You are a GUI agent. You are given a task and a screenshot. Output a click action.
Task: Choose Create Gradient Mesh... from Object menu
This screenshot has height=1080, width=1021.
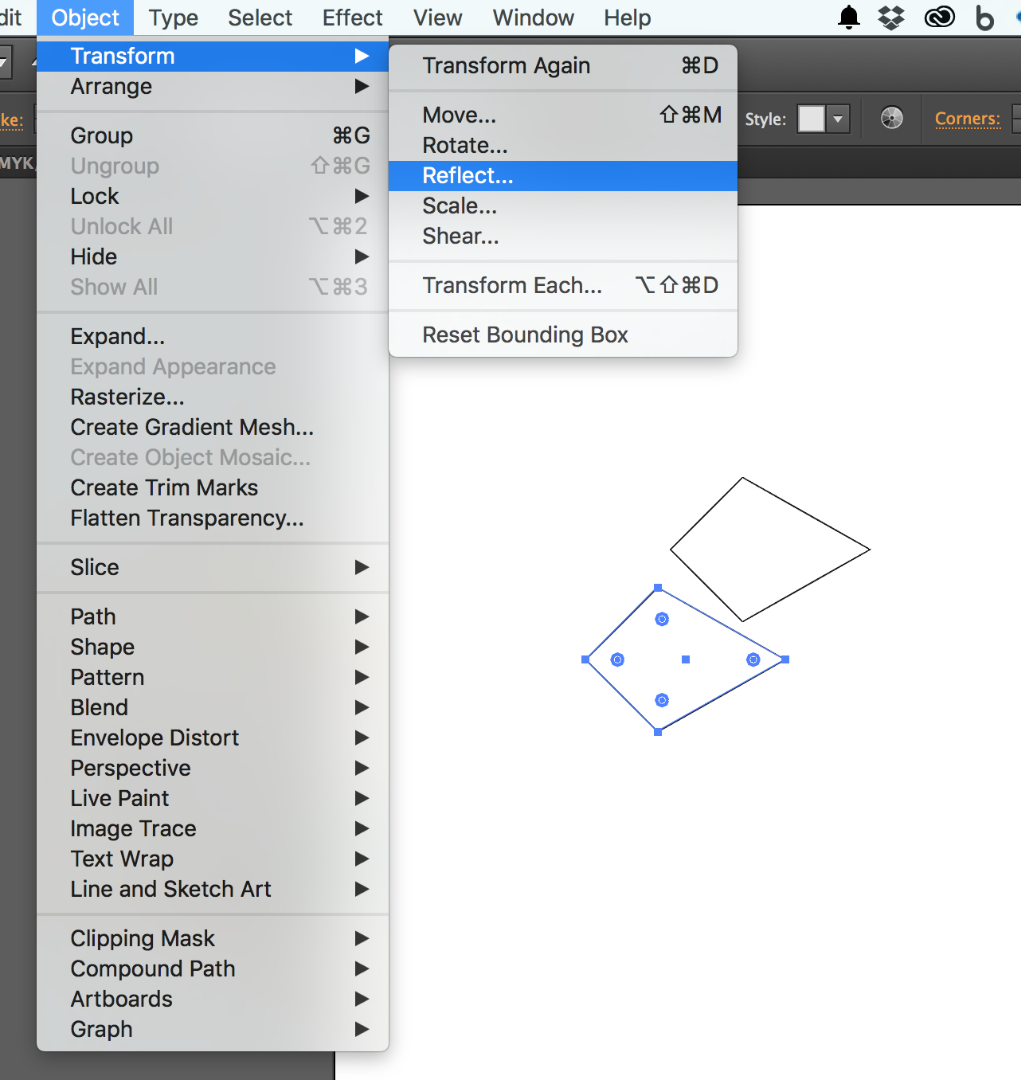tap(192, 427)
